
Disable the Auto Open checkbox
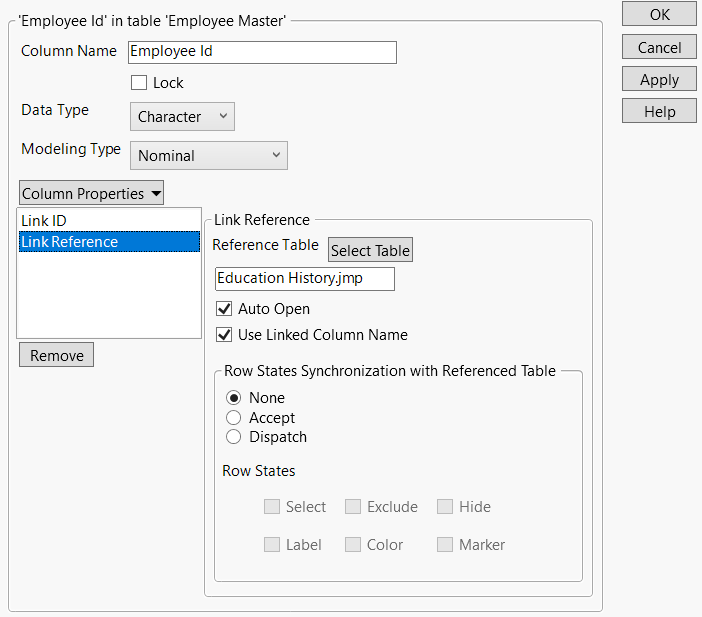point(224,309)
